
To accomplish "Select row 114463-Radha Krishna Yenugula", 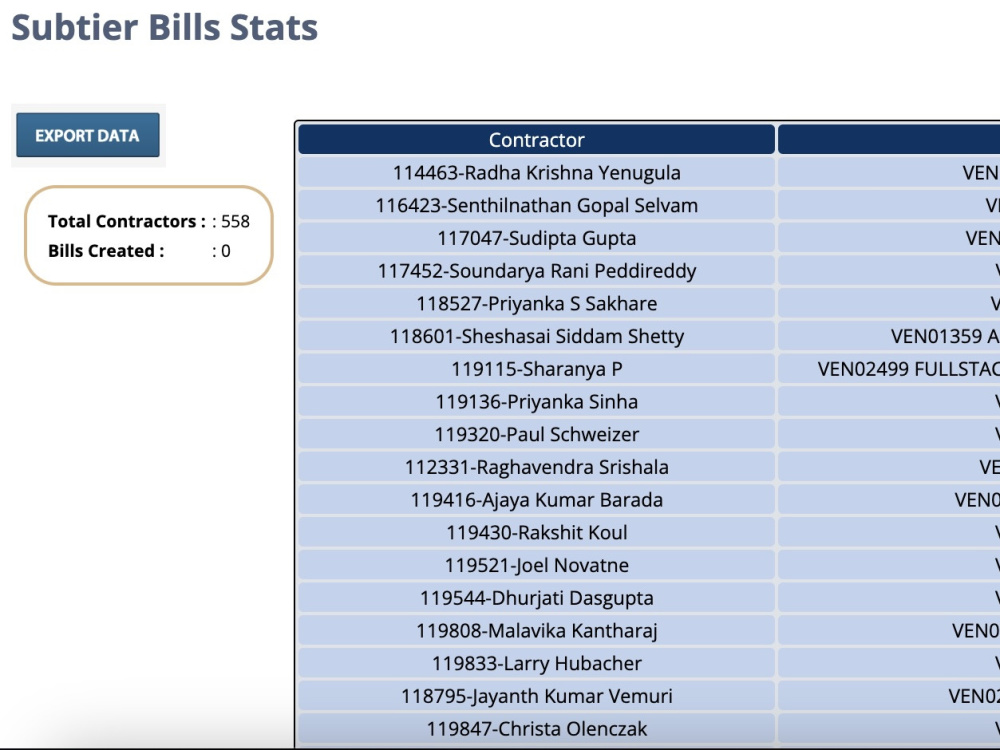I will click(536, 173).
